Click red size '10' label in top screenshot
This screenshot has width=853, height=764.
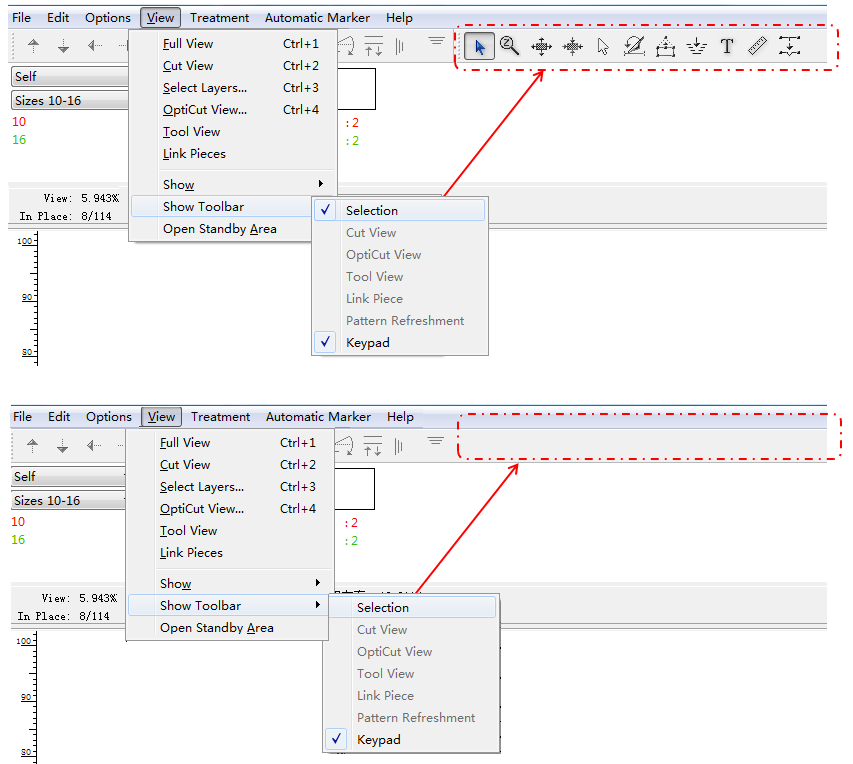pyautogui.click(x=19, y=122)
